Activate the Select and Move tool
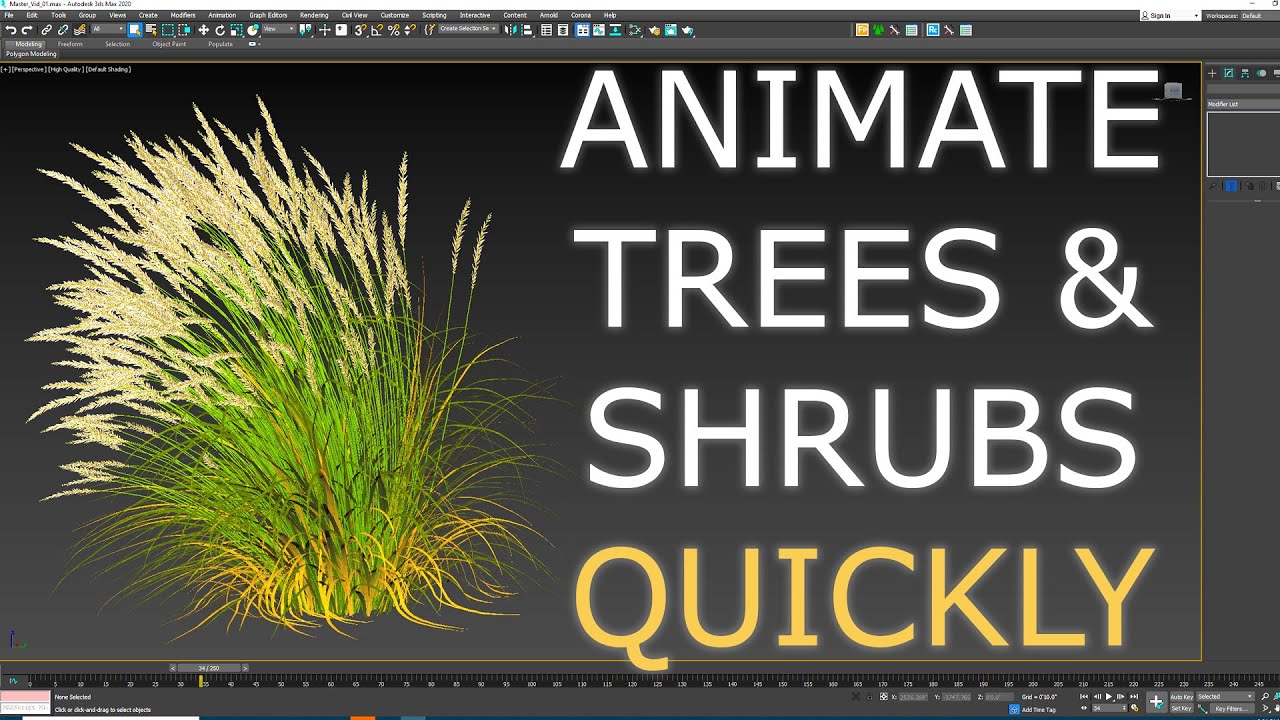 click(204, 30)
